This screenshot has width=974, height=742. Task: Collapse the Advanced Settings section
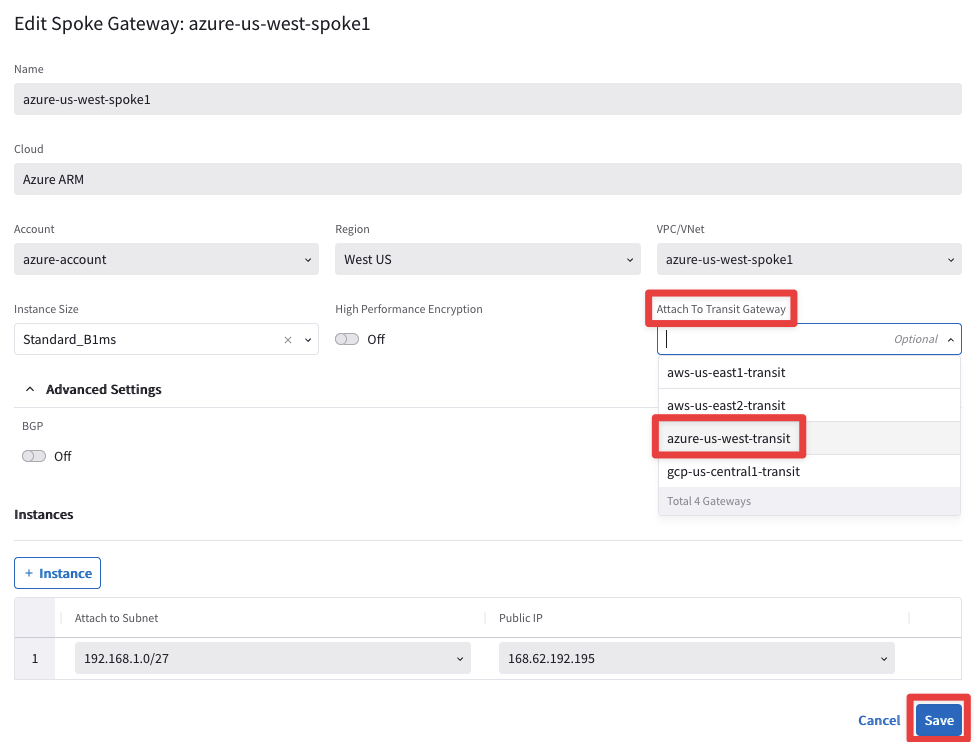30,389
